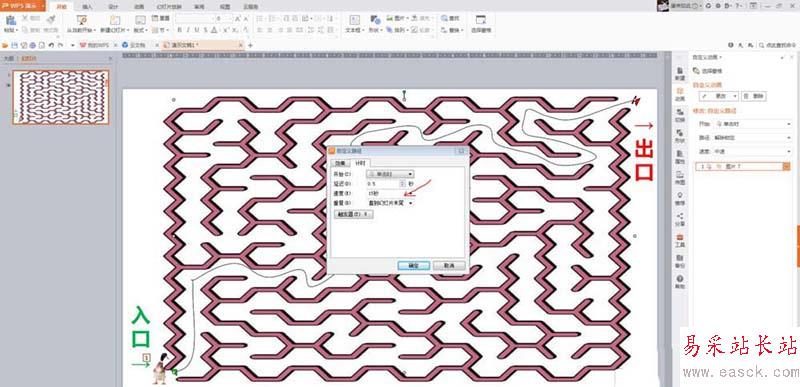Toggle Italic formatting
The width and height of the screenshot is (800, 387).
(187, 30)
